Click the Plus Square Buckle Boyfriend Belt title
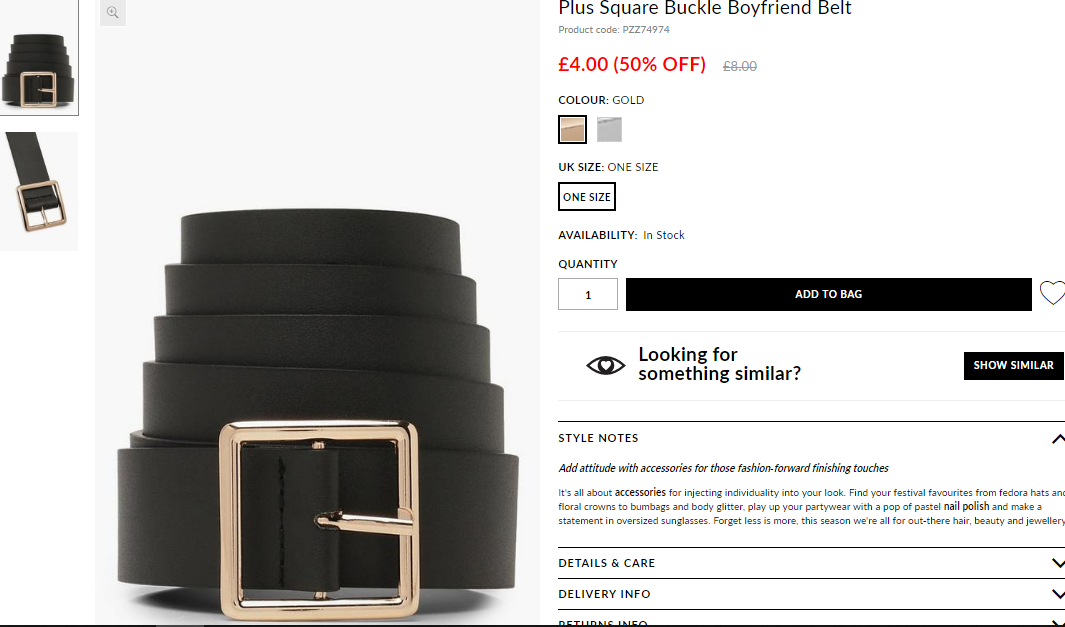Screen dimensions: 1065x627 704,8
